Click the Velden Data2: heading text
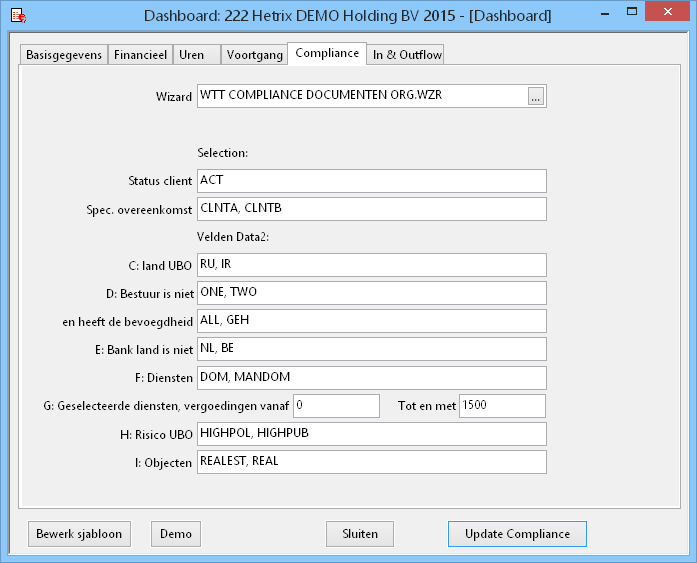Image resolution: width=697 pixels, height=563 pixels. click(233, 237)
